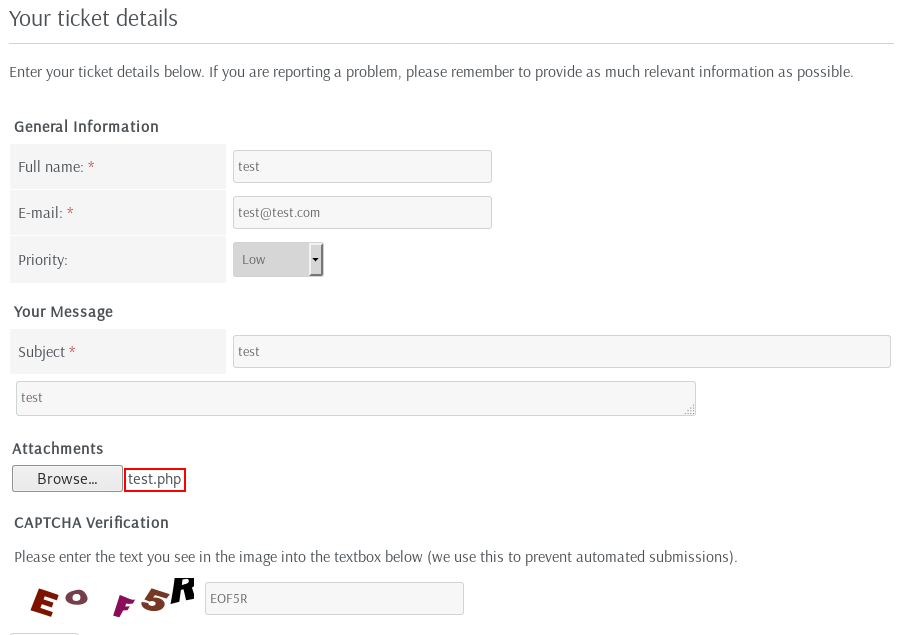Click the Subject input field
This screenshot has width=906, height=635.
(x=561, y=351)
